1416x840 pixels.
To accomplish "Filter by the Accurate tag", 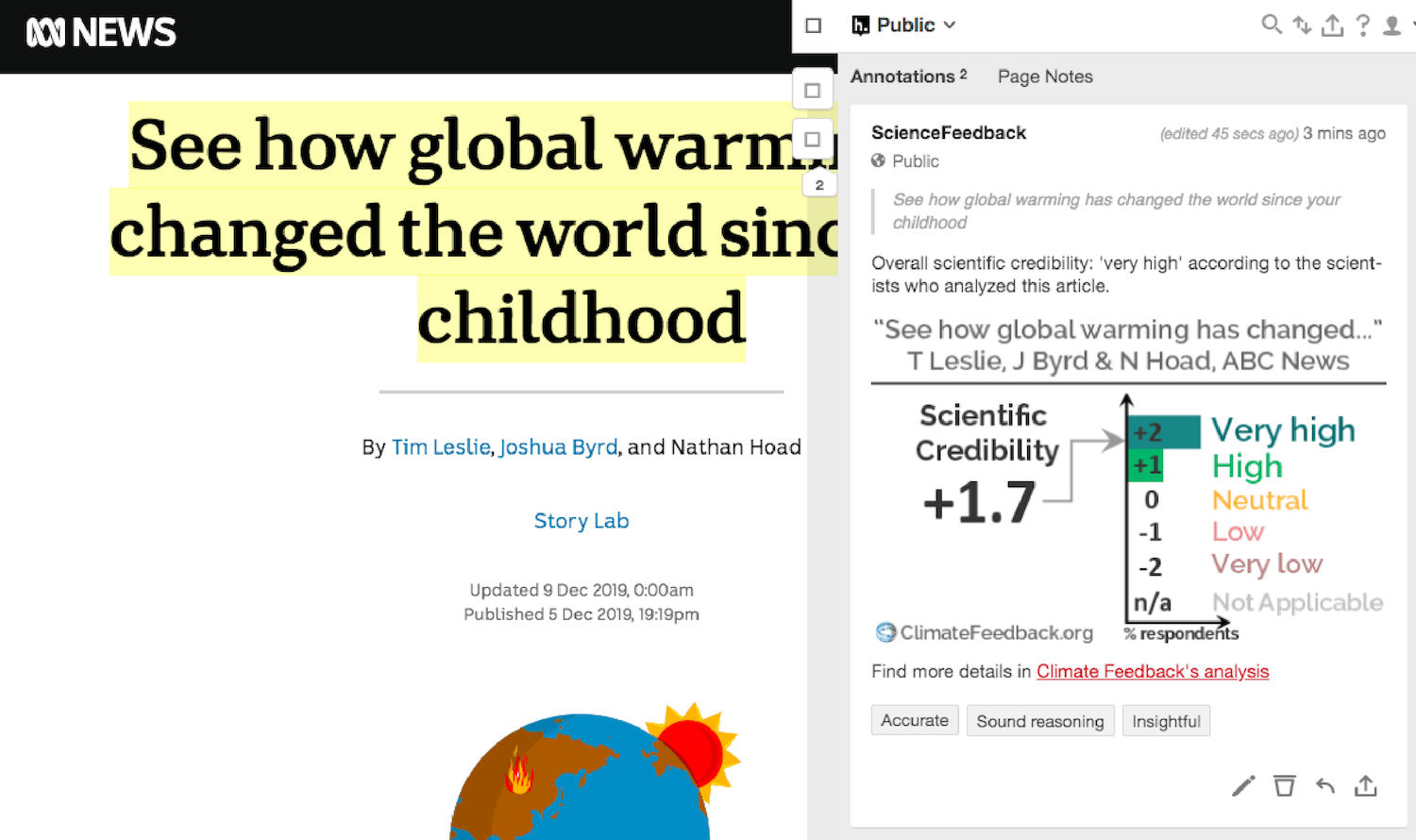I will coord(915,720).
